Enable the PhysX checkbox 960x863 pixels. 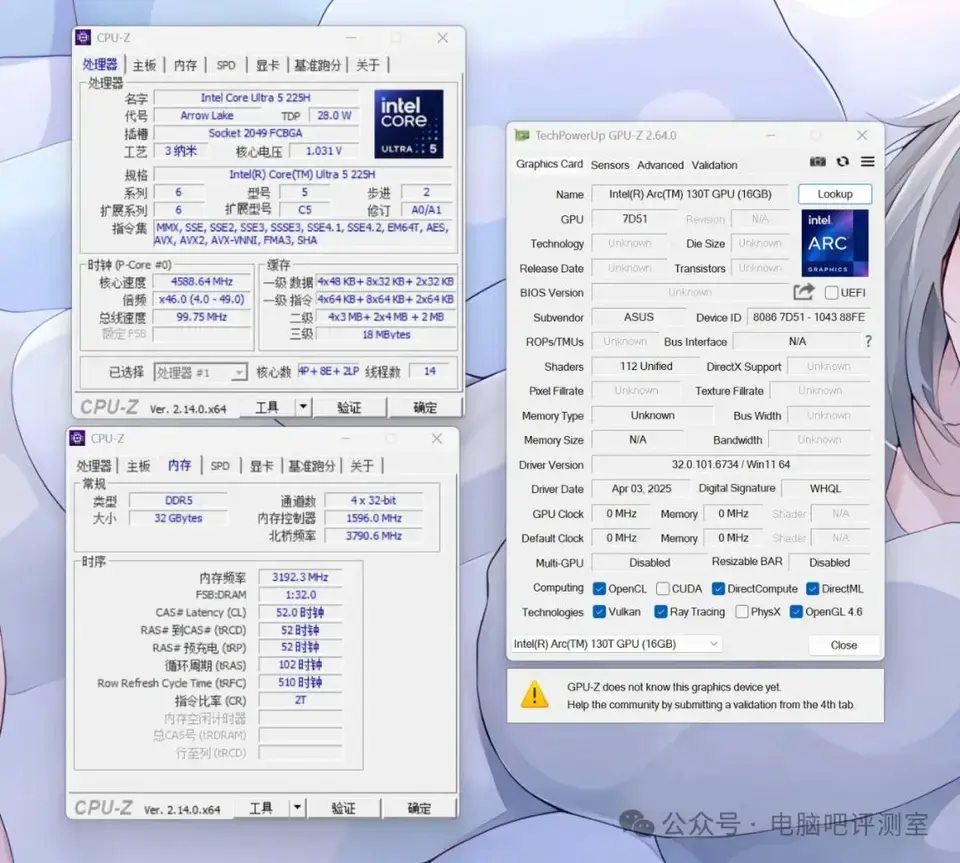click(741, 612)
